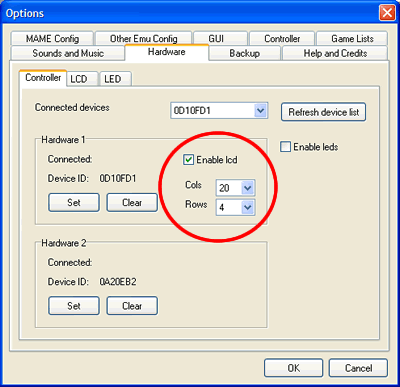Close the Options dialog window
The image size is (400, 387).
click(x=387, y=13)
